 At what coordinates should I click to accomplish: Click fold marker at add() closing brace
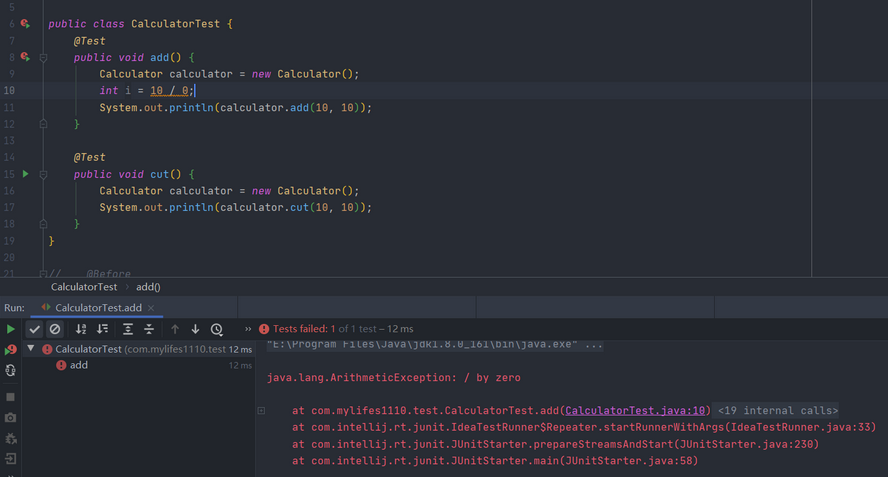[x=43, y=124]
